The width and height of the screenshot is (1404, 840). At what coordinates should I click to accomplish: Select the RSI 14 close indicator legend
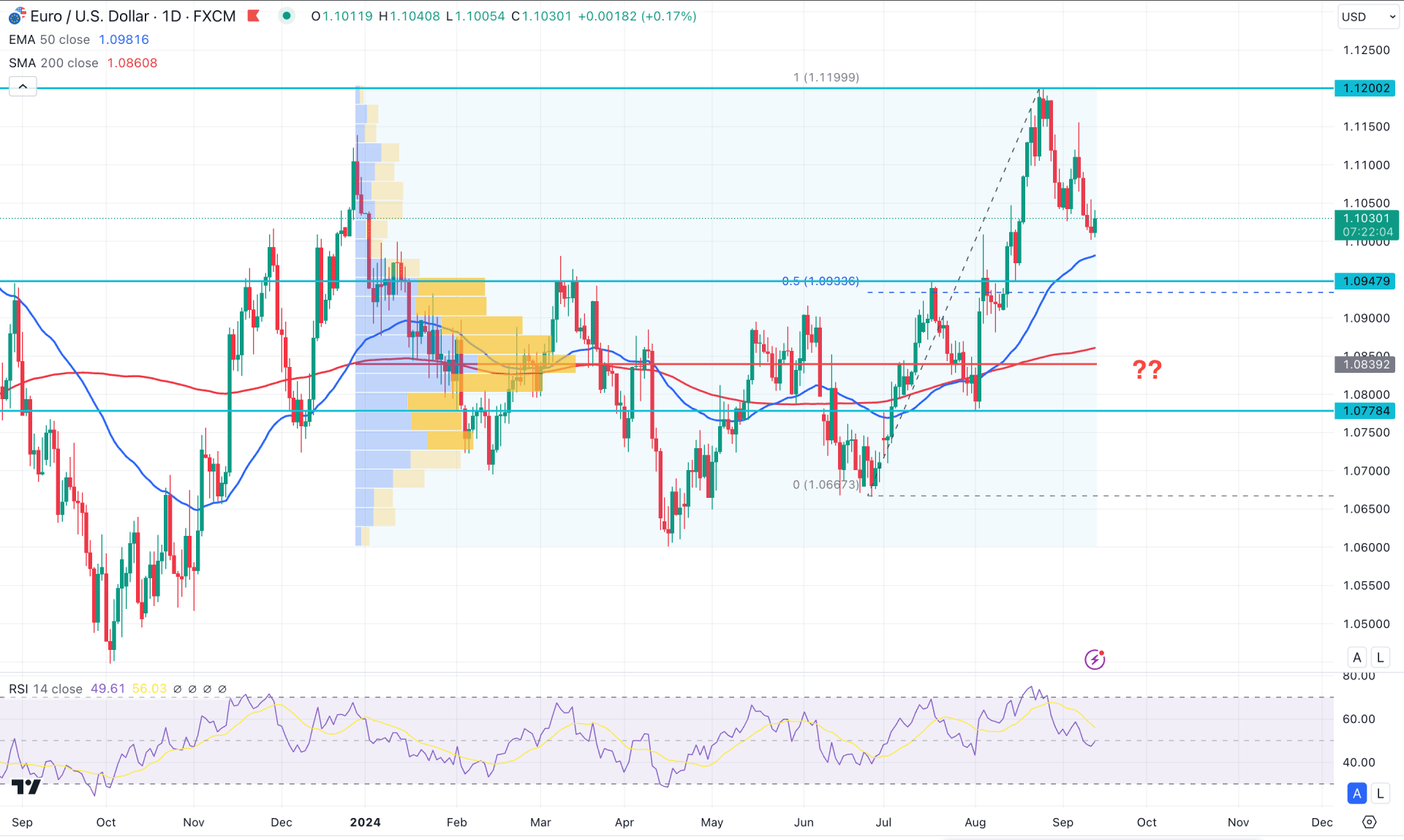45,689
